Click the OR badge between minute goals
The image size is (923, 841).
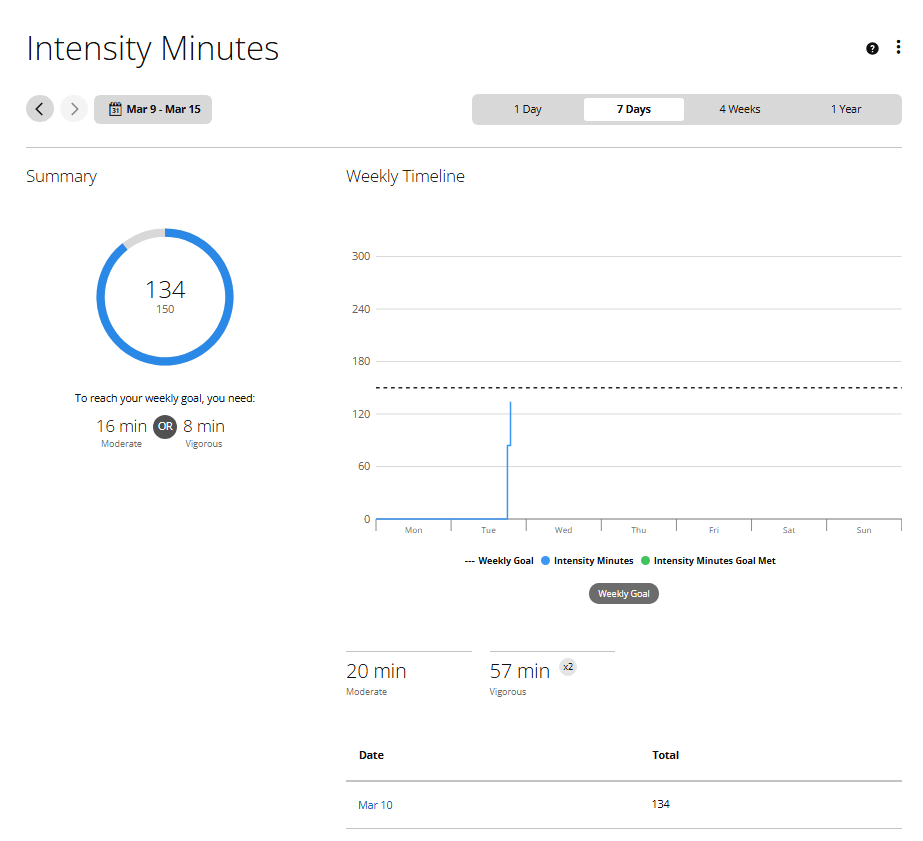[165, 427]
